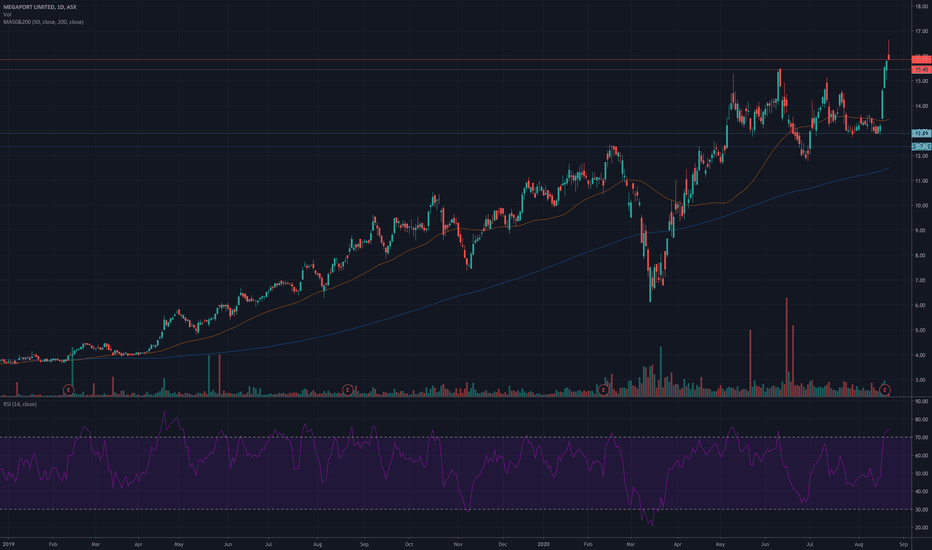Click the 50.00 RSI axis label
The image size is (932, 550).
click(922, 474)
